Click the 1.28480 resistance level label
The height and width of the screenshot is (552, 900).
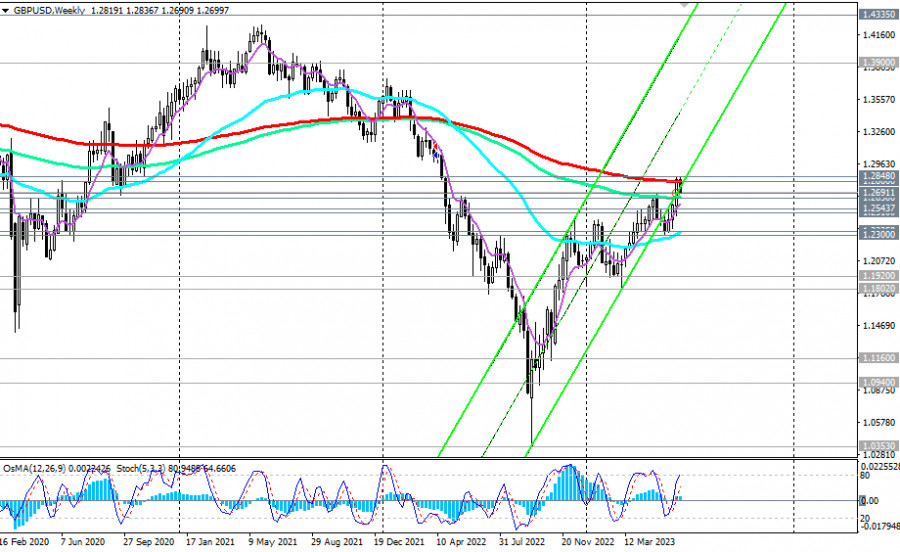point(877,176)
